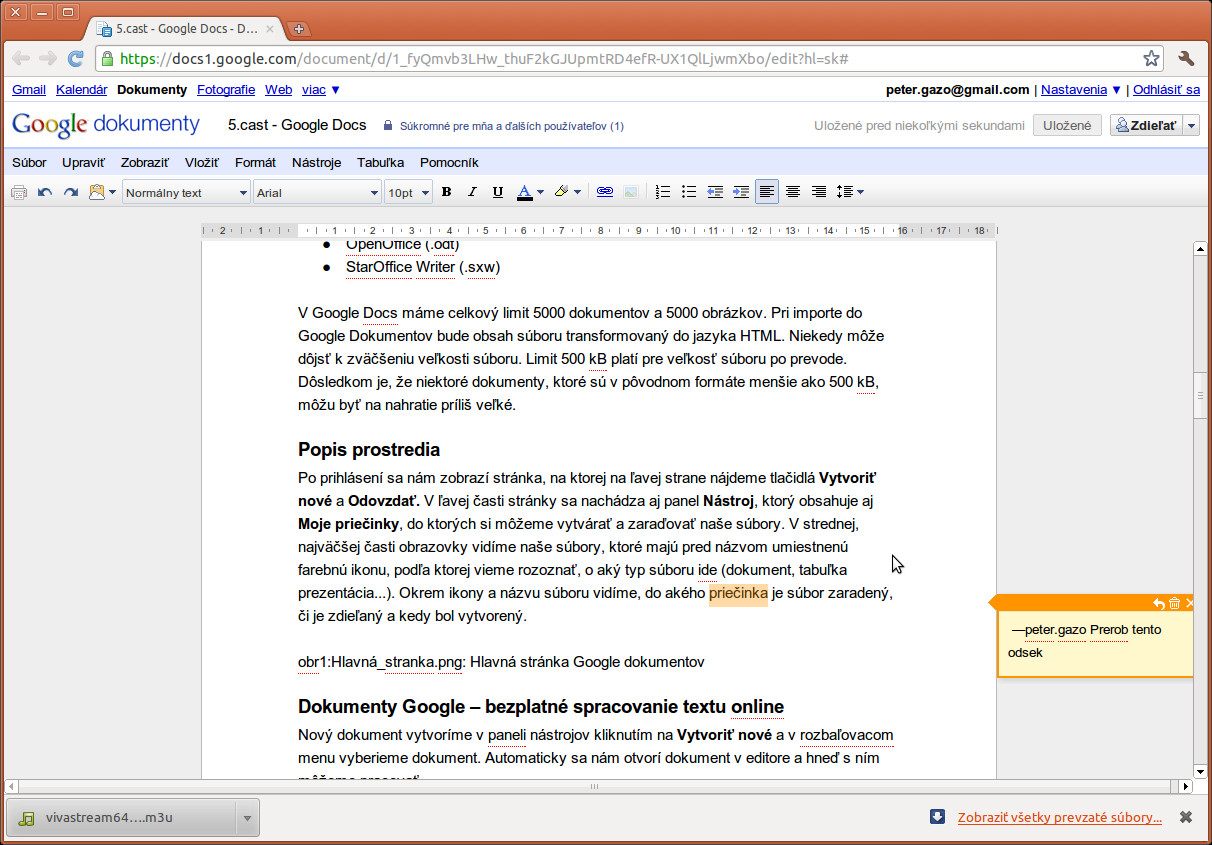
Task: Open the 10pt font size dropdown
Action: (x=408, y=192)
